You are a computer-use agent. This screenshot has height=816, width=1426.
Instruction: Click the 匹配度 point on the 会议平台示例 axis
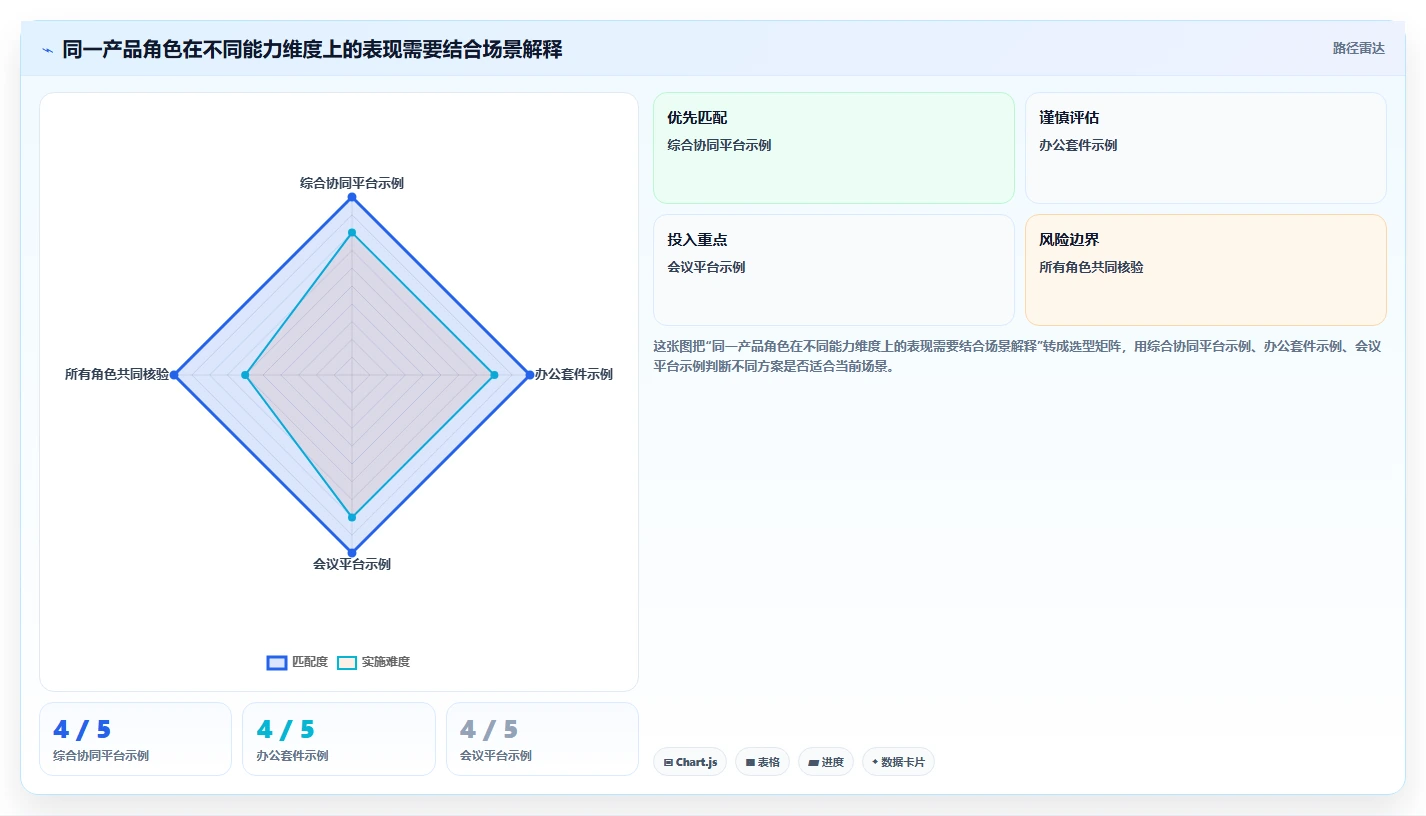[x=352, y=552]
